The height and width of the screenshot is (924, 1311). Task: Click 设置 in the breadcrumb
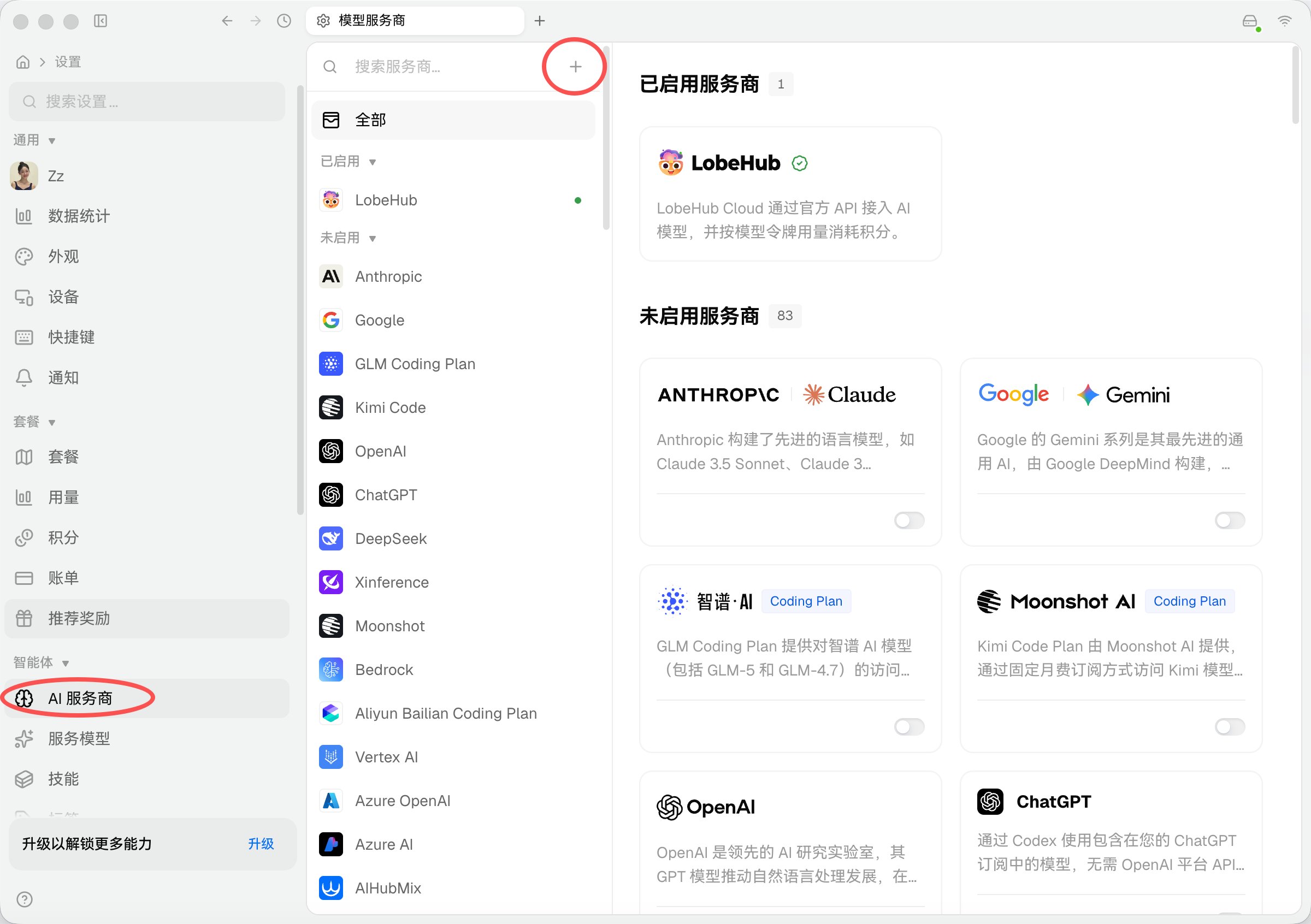[x=68, y=62]
